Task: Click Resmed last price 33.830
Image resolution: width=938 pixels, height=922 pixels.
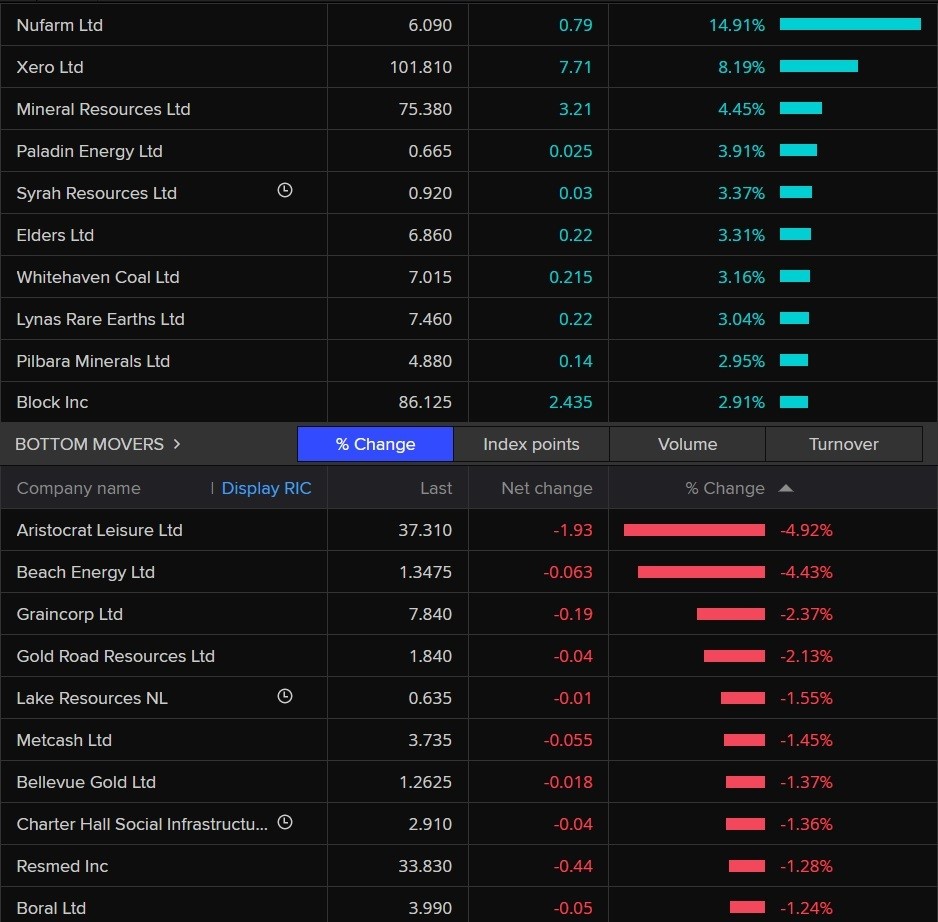Action: point(425,866)
